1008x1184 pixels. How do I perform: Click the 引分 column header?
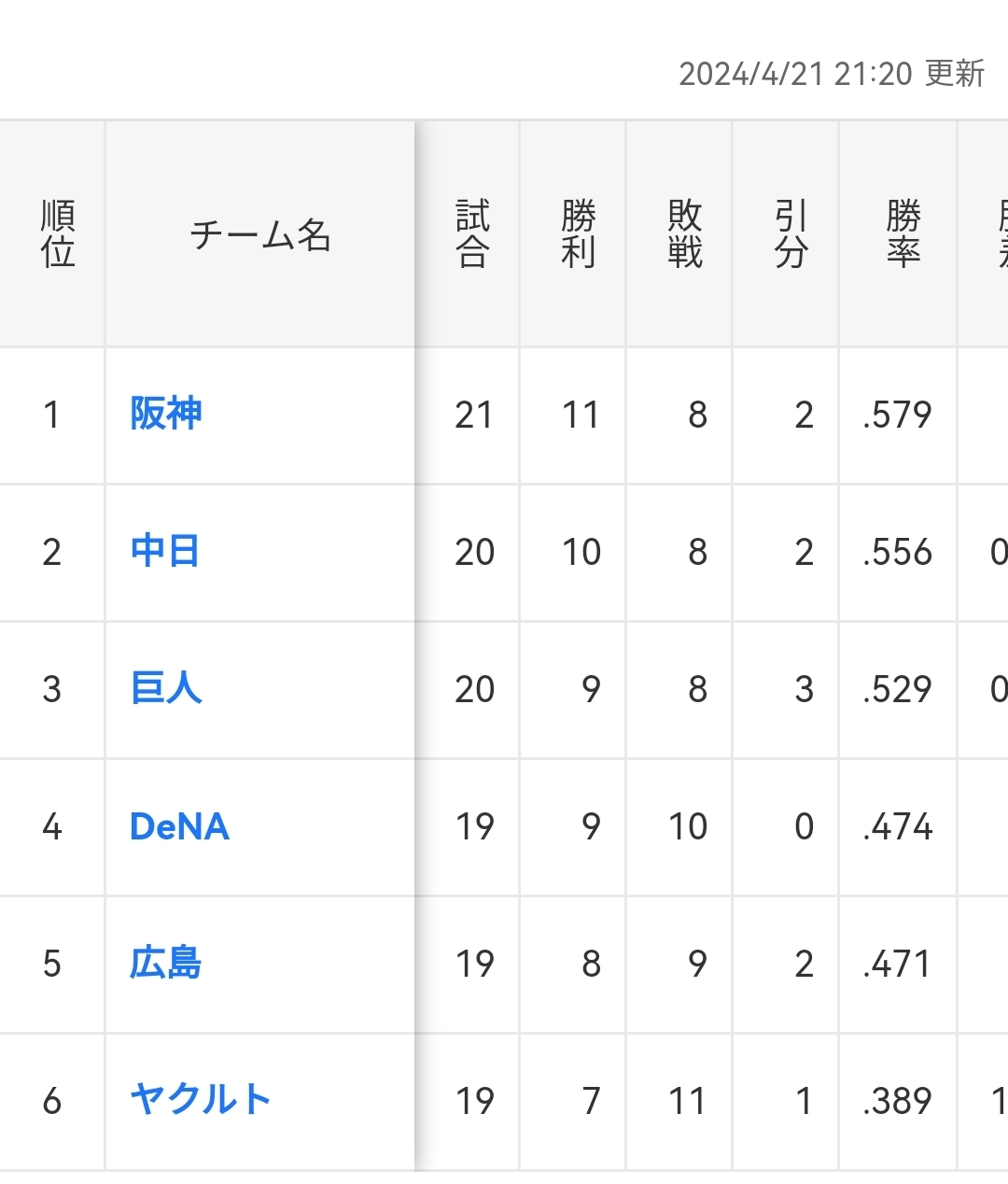pos(791,234)
